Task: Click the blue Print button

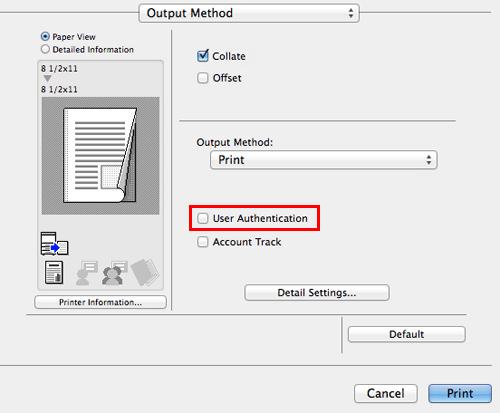Action: click(460, 393)
